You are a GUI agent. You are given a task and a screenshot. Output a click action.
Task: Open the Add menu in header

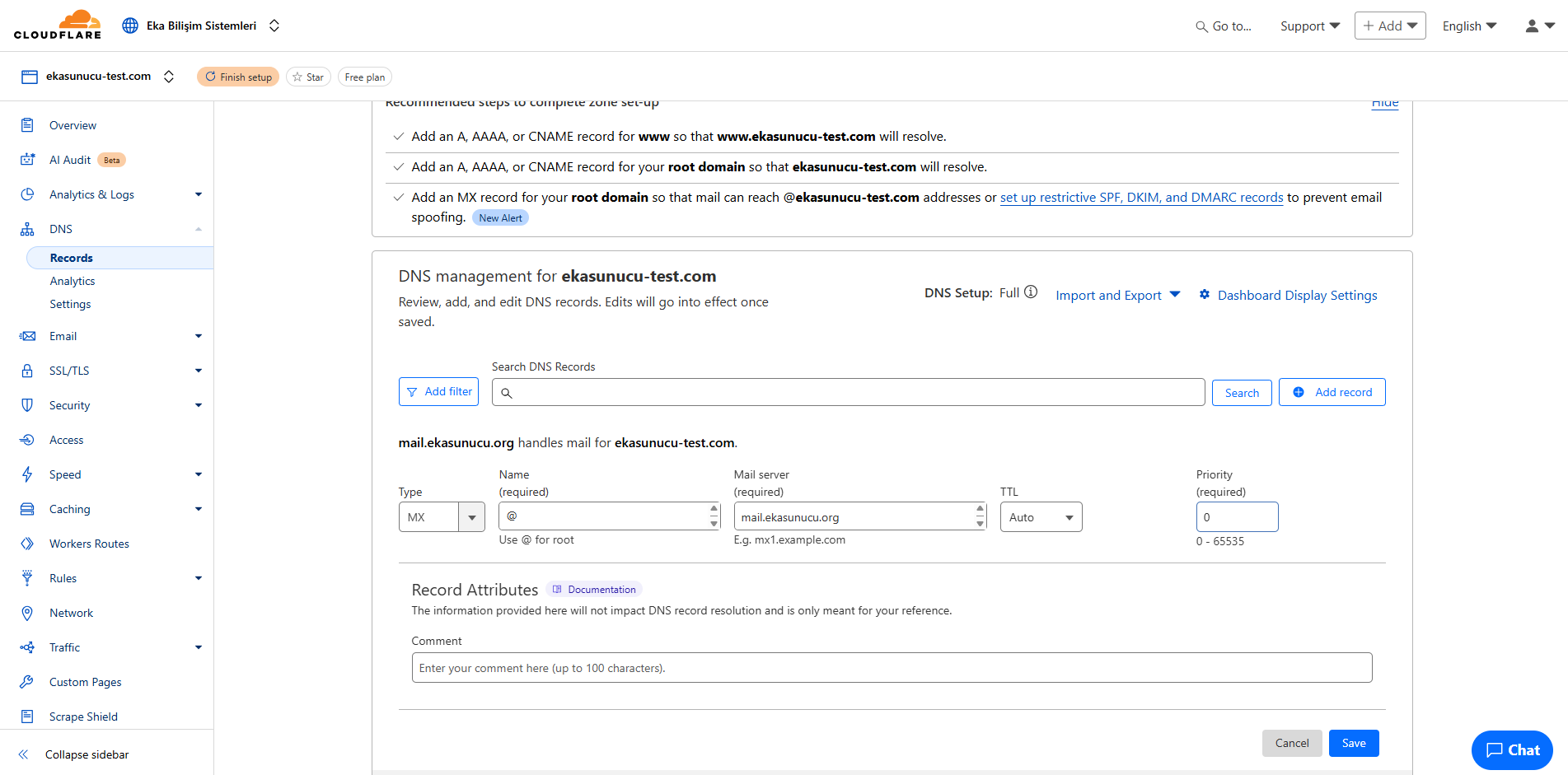(x=1390, y=26)
